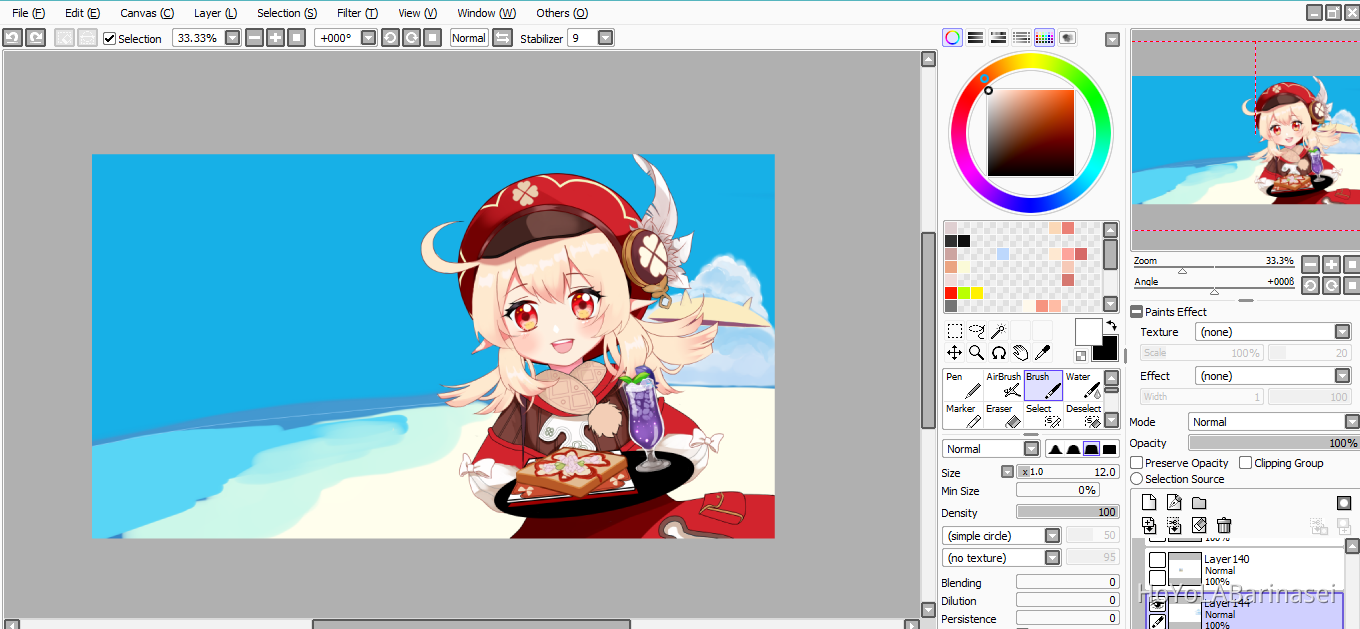This screenshot has height=629, width=1360.
Task: Switch to the AirBrush tool
Action: click(1004, 384)
